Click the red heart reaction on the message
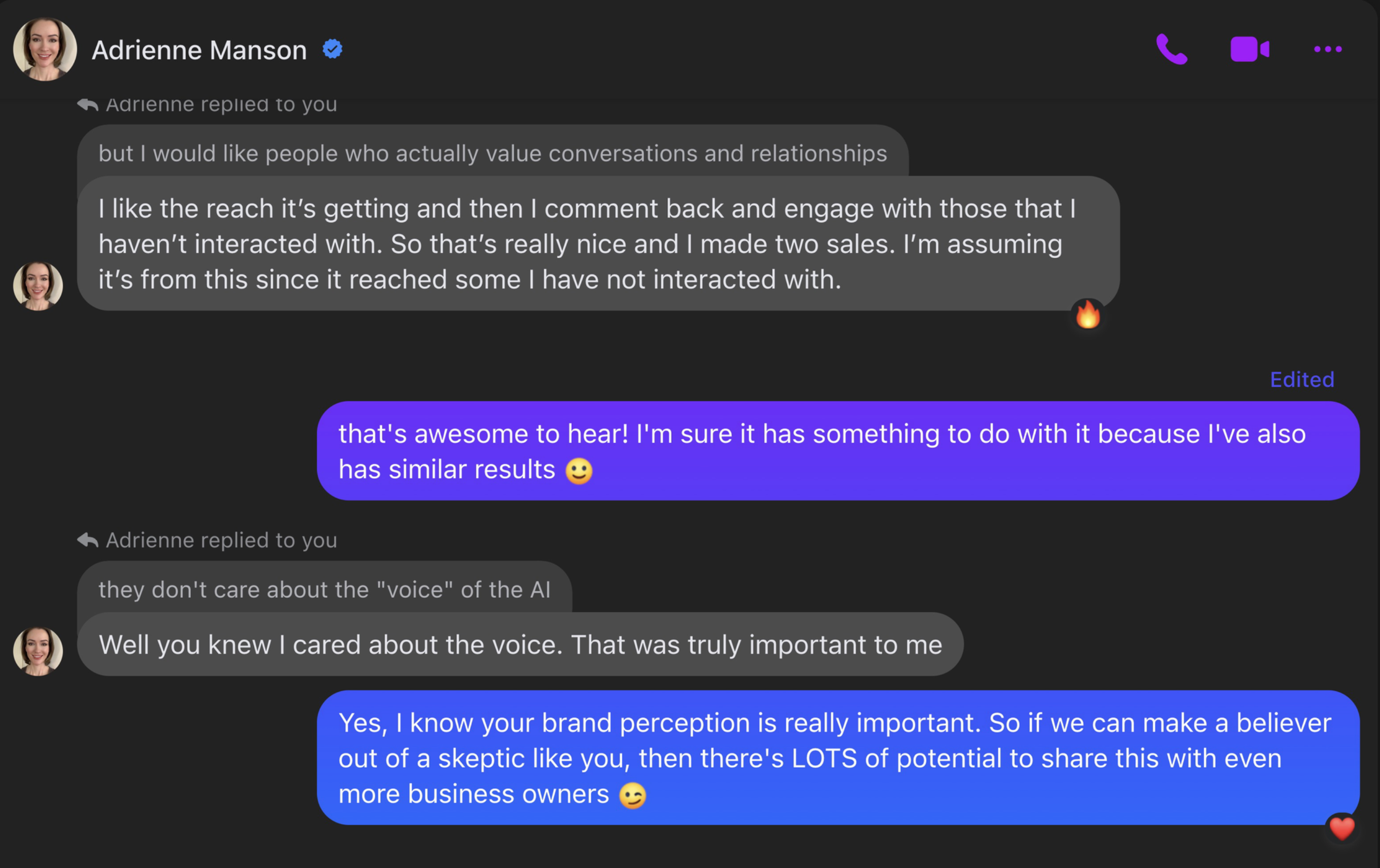 (x=1341, y=829)
